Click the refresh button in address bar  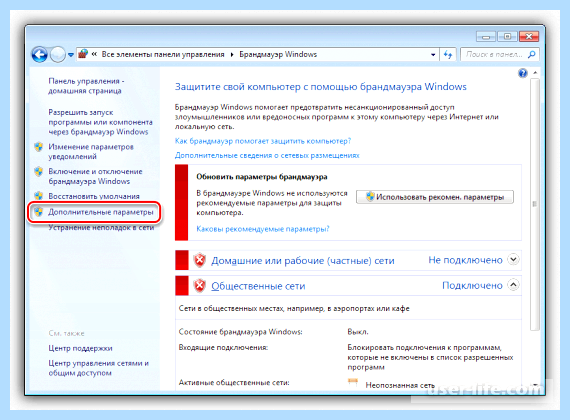pyautogui.click(x=448, y=55)
